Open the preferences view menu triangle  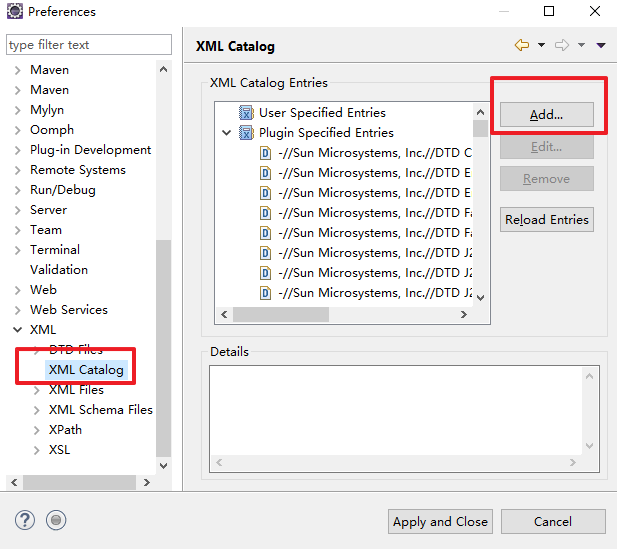[x=601, y=45]
